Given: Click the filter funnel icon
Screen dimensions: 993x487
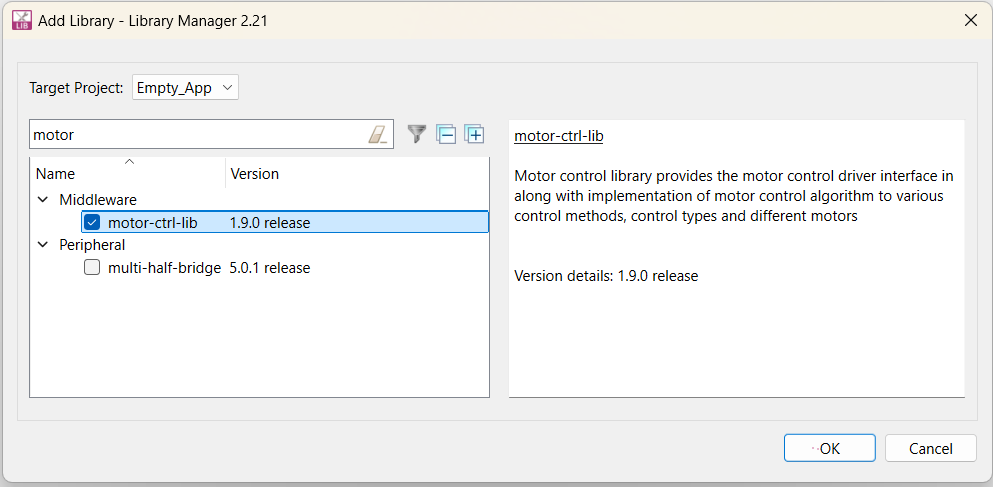Looking at the screenshot, I should (x=416, y=134).
